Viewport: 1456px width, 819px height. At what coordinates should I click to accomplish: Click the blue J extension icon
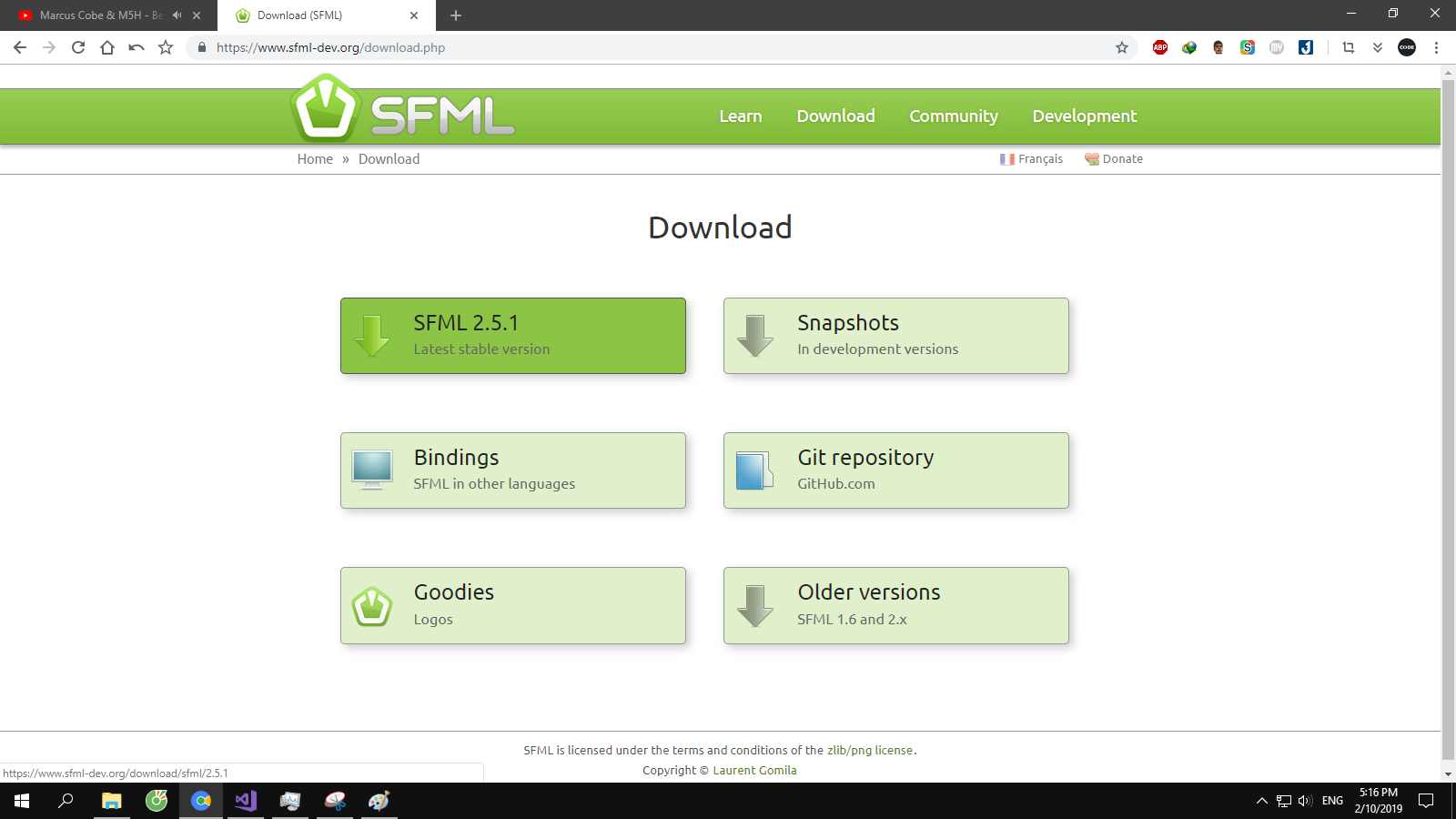(x=1306, y=47)
